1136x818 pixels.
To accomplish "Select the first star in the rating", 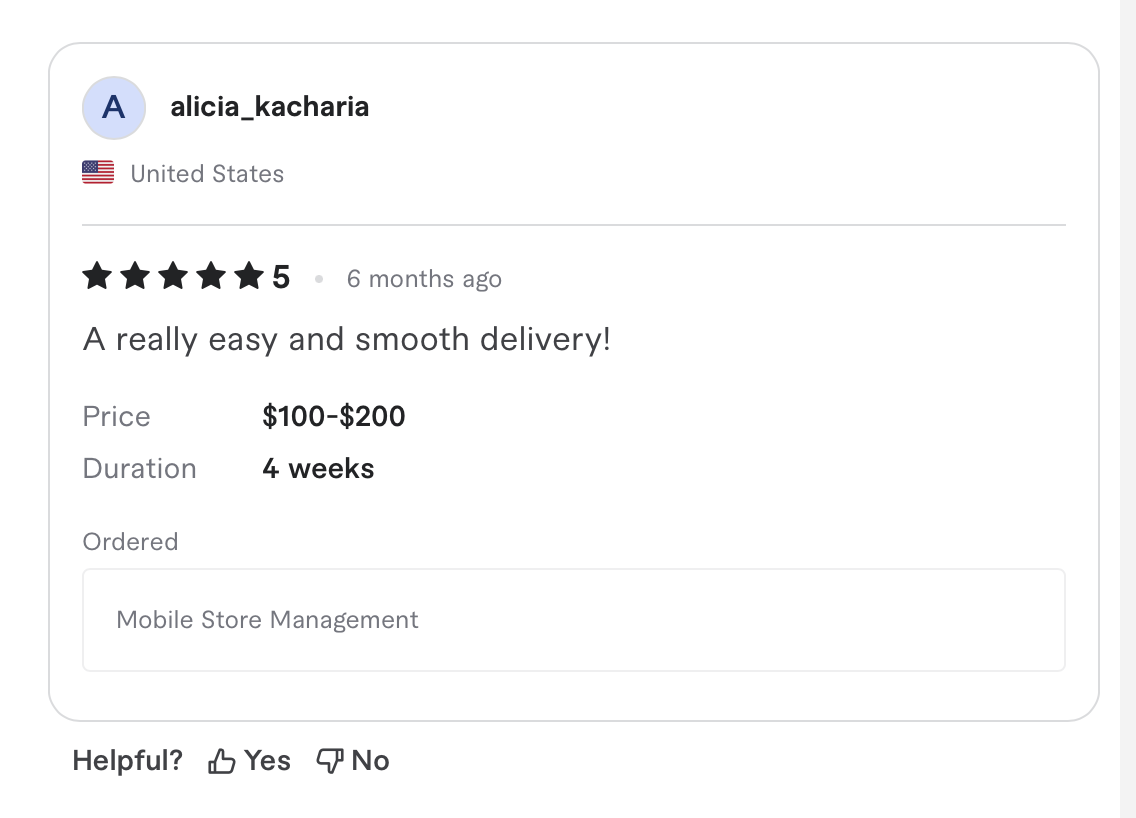I will (x=96, y=276).
